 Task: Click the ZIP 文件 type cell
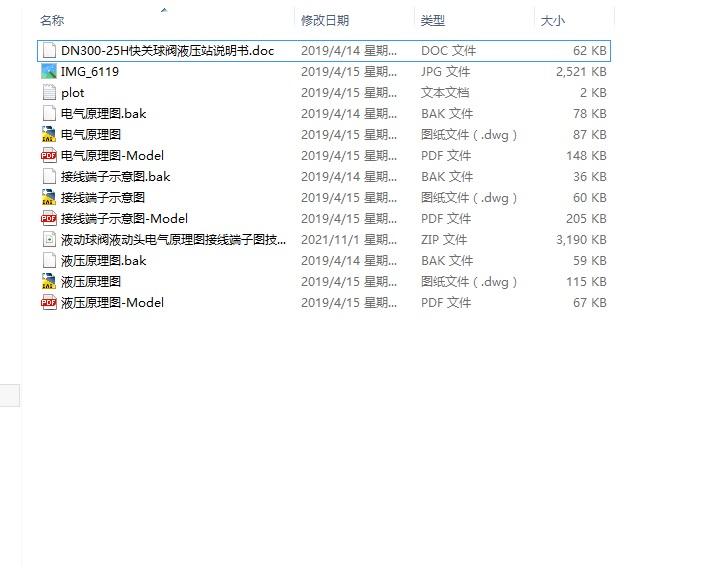point(444,240)
